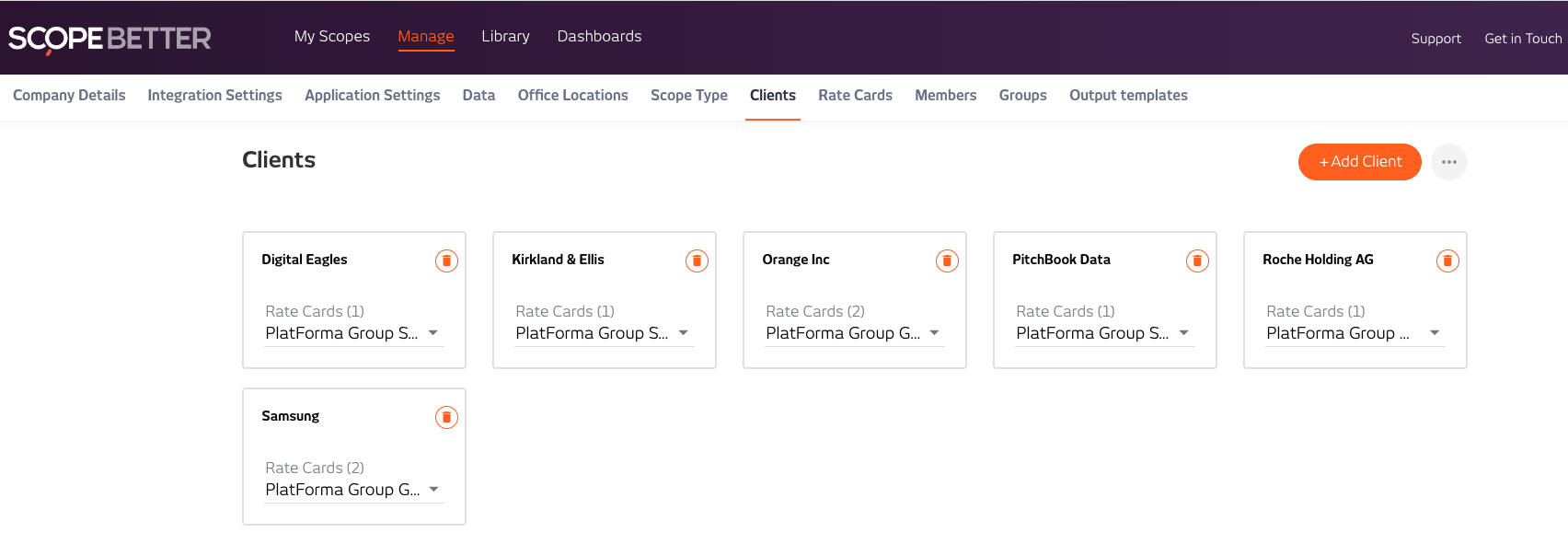Delete the Samsung client card
The width and height of the screenshot is (1568, 544).
tap(446, 417)
